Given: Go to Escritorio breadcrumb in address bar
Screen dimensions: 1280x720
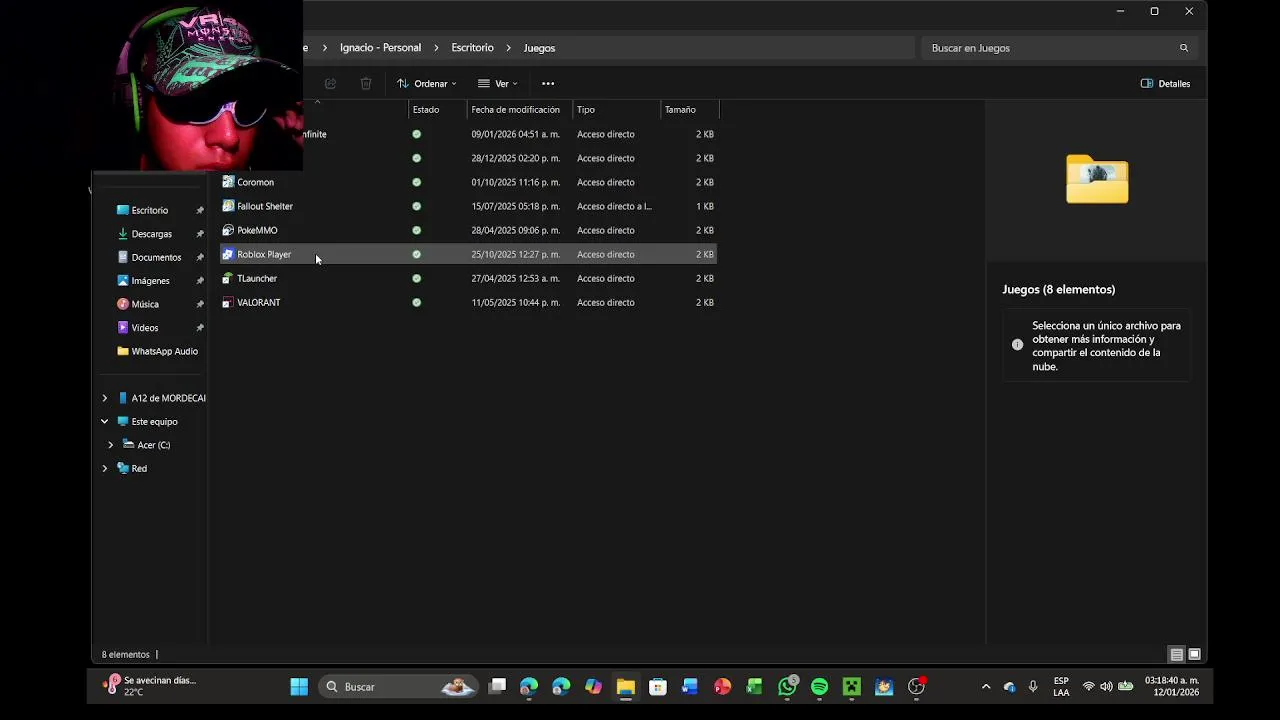Looking at the screenshot, I should coord(472,48).
